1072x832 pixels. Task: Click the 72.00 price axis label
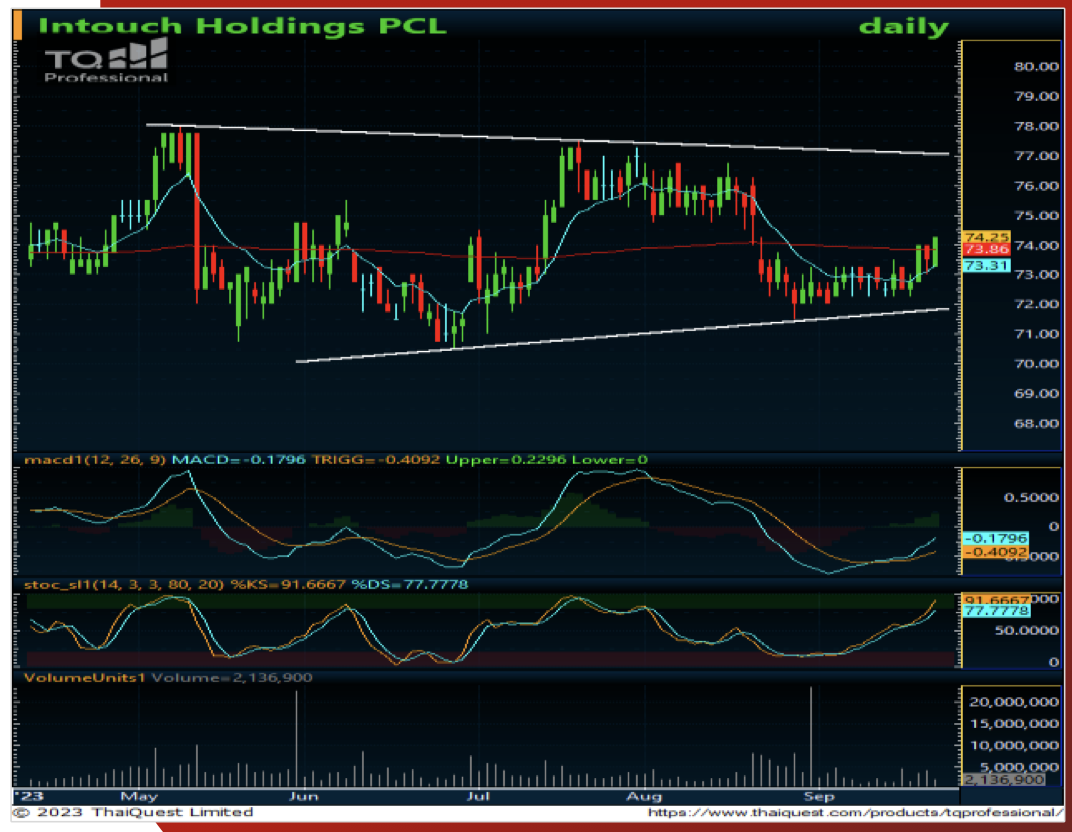point(1036,304)
